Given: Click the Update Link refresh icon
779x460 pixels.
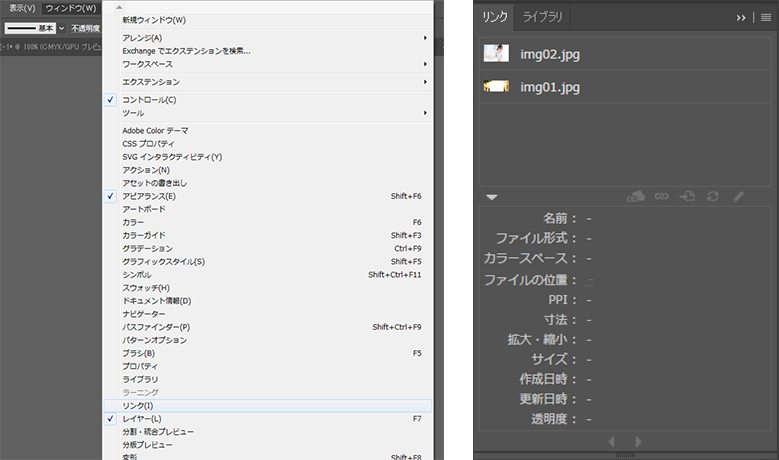Looking at the screenshot, I should [713, 197].
